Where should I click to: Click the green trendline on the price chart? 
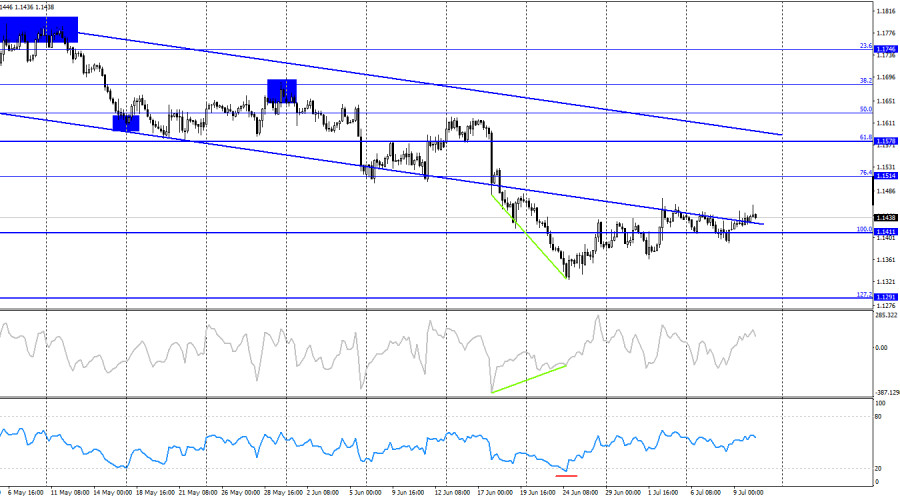point(529,237)
